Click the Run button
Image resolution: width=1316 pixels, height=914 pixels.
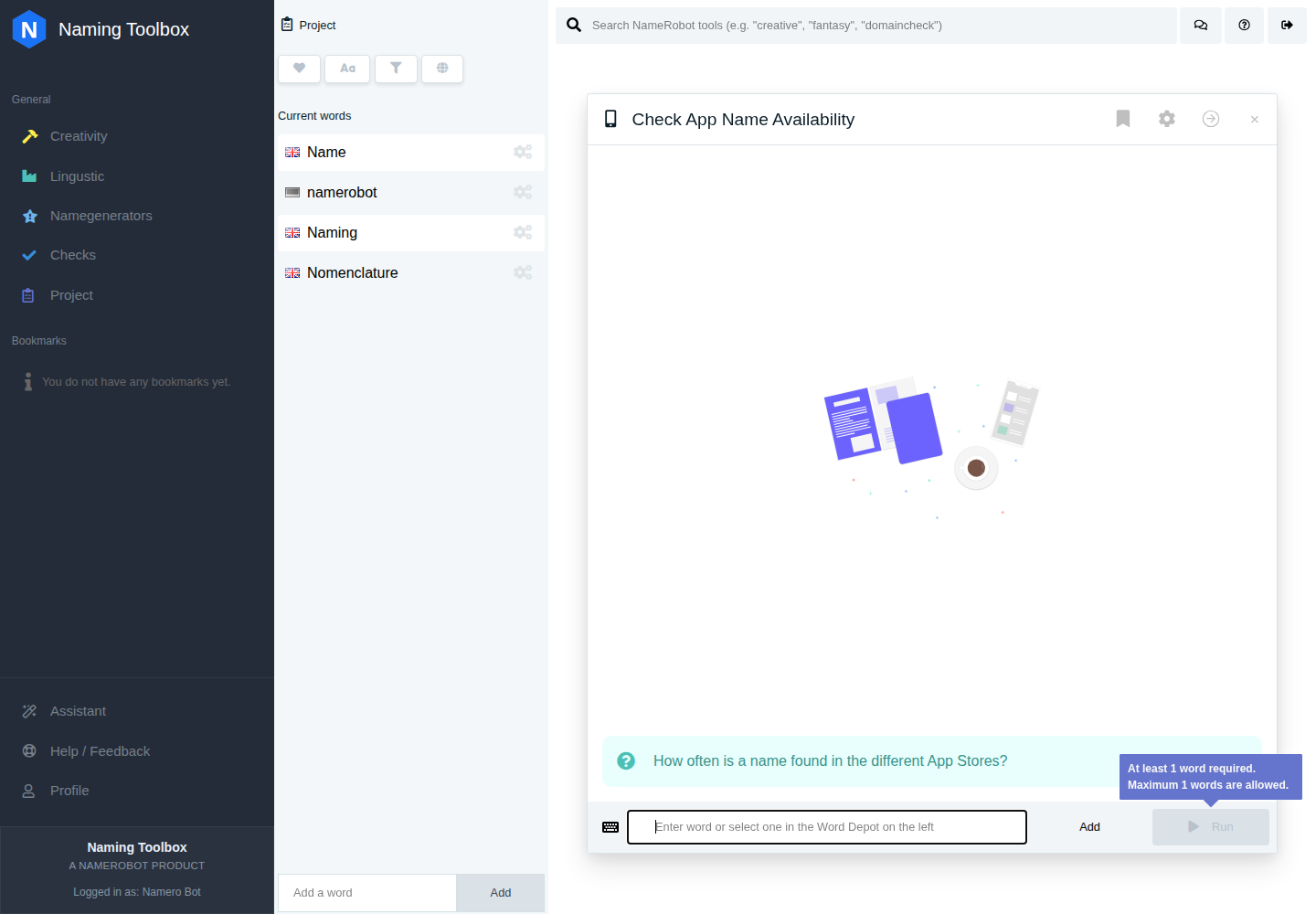(x=1211, y=827)
